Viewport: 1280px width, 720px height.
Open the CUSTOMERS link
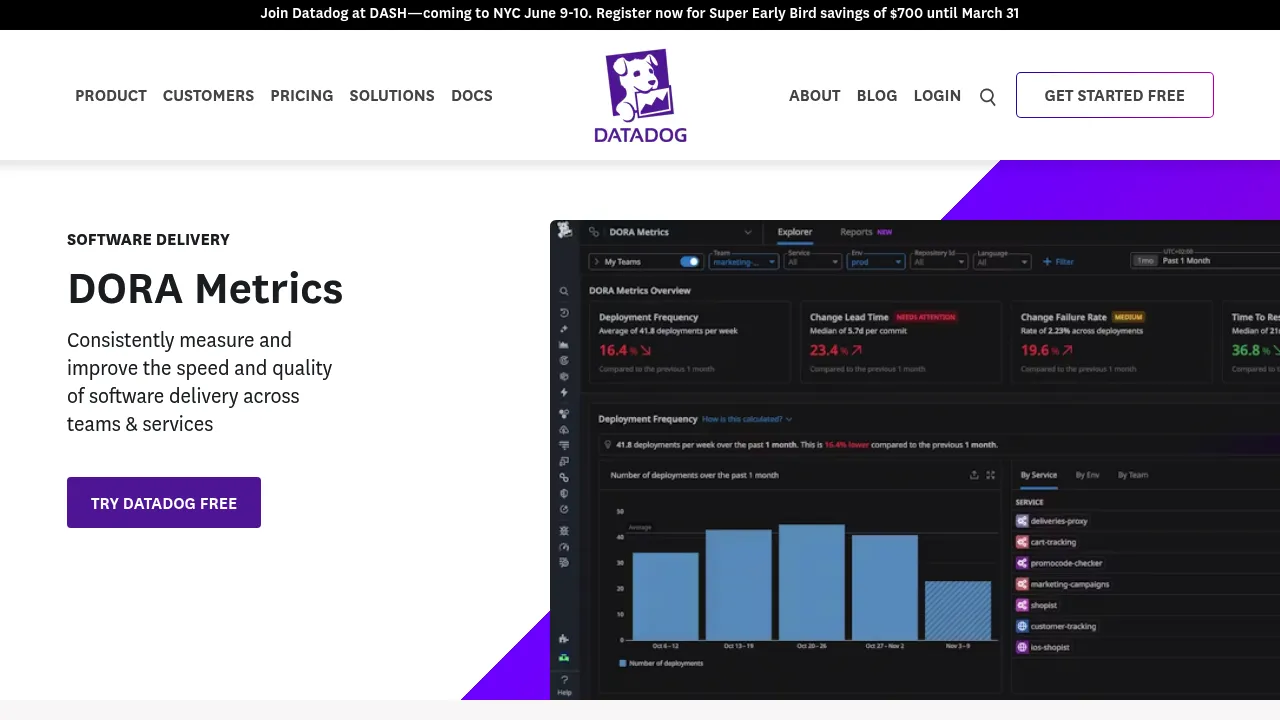(x=208, y=96)
